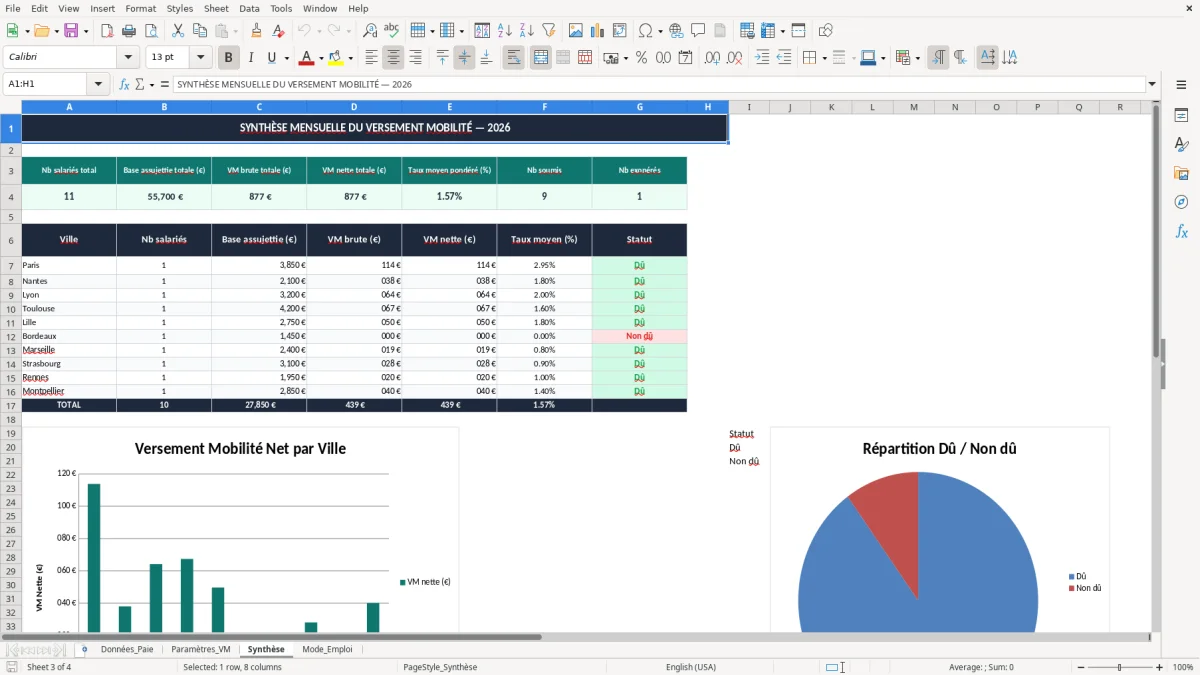Toggle merge and center cells
Image resolution: width=1200 pixels, height=675 pixels.
pos(541,58)
